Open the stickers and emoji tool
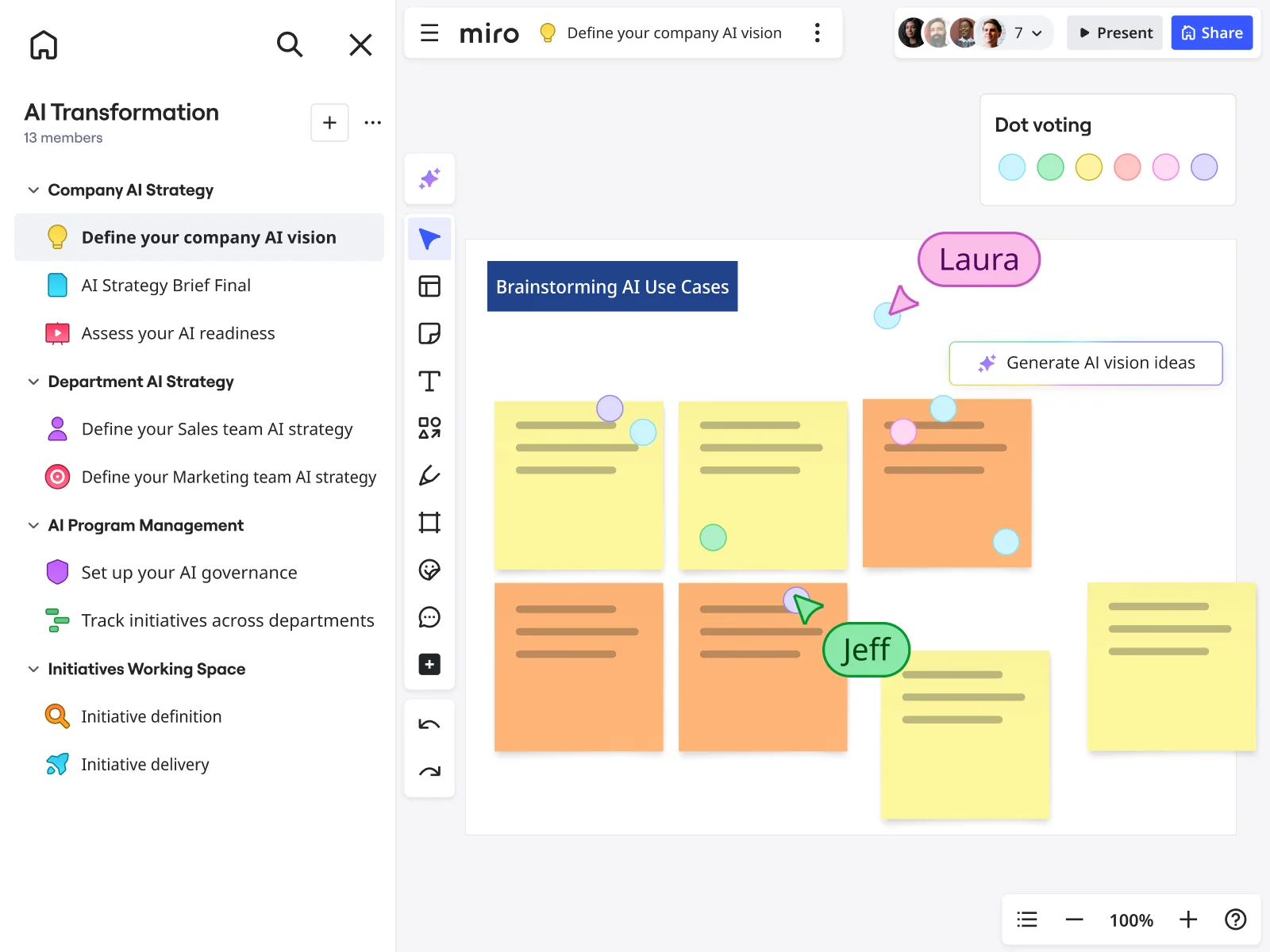The height and width of the screenshot is (952, 1270). [x=429, y=570]
